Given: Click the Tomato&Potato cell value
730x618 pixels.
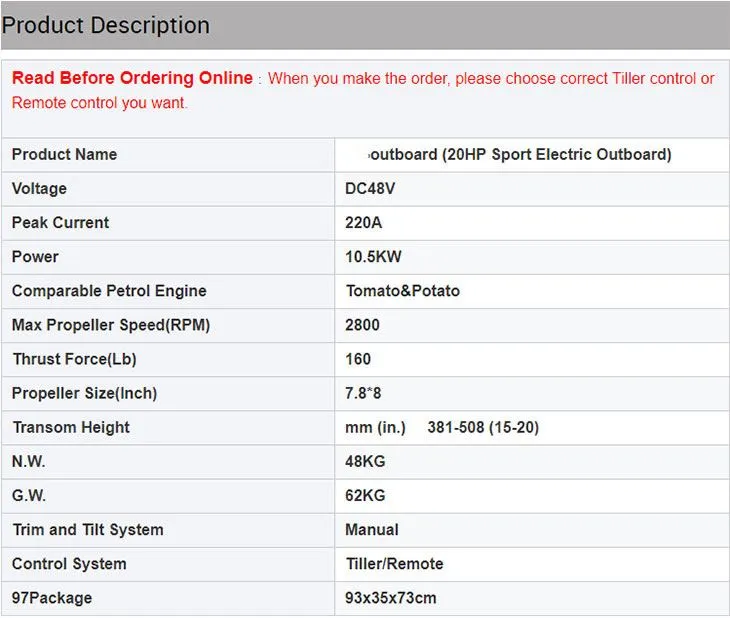Looking at the screenshot, I should (x=402, y=291).
